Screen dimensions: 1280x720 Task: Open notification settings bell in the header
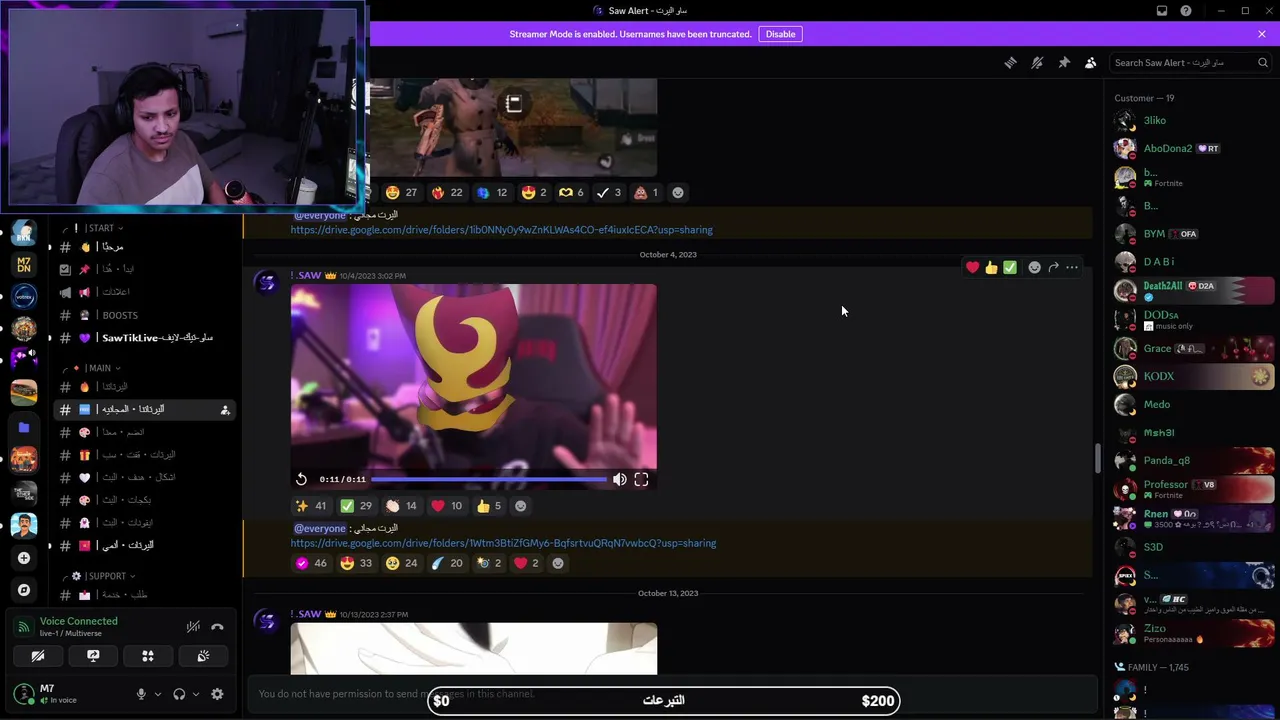[x=1037, y=62]
